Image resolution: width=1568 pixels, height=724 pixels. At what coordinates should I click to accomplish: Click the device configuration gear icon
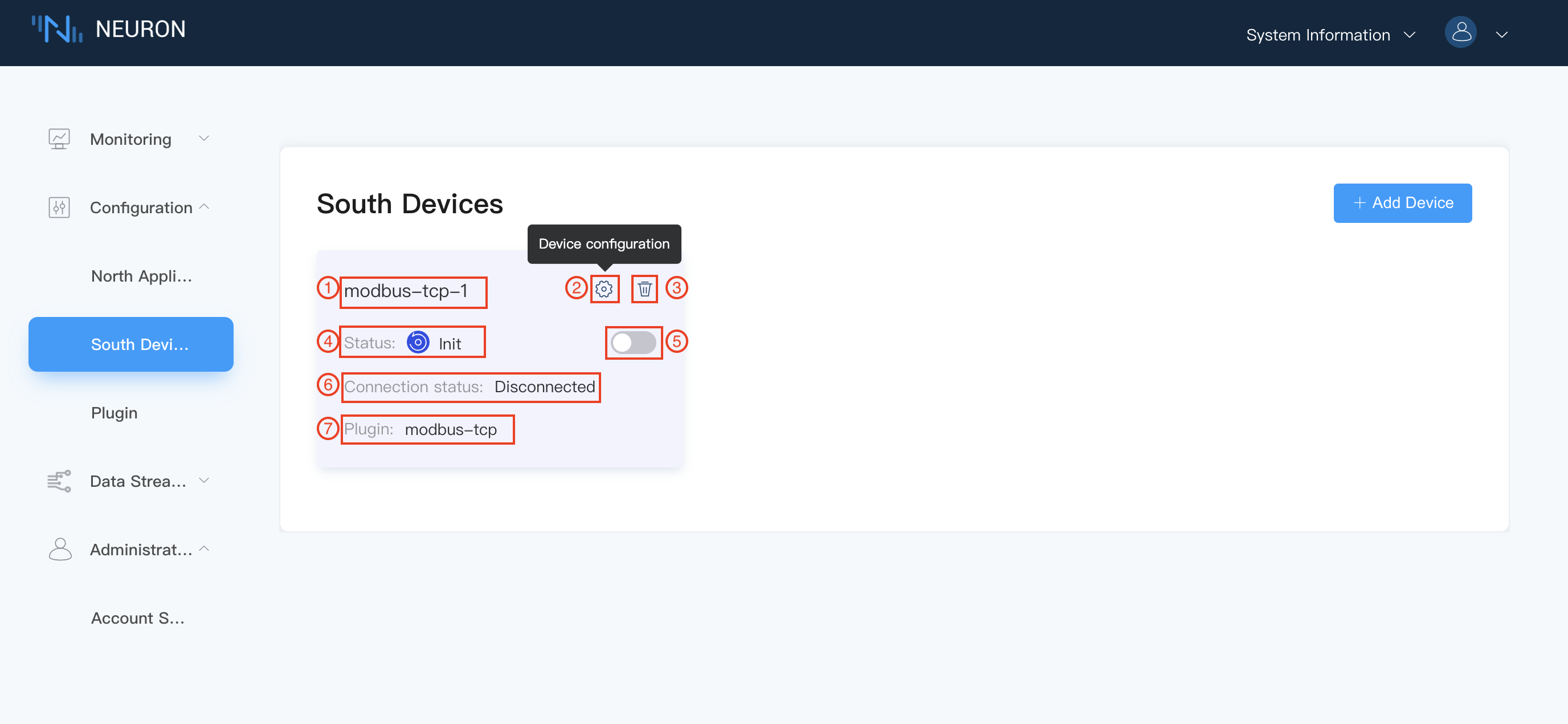point(604,289)
